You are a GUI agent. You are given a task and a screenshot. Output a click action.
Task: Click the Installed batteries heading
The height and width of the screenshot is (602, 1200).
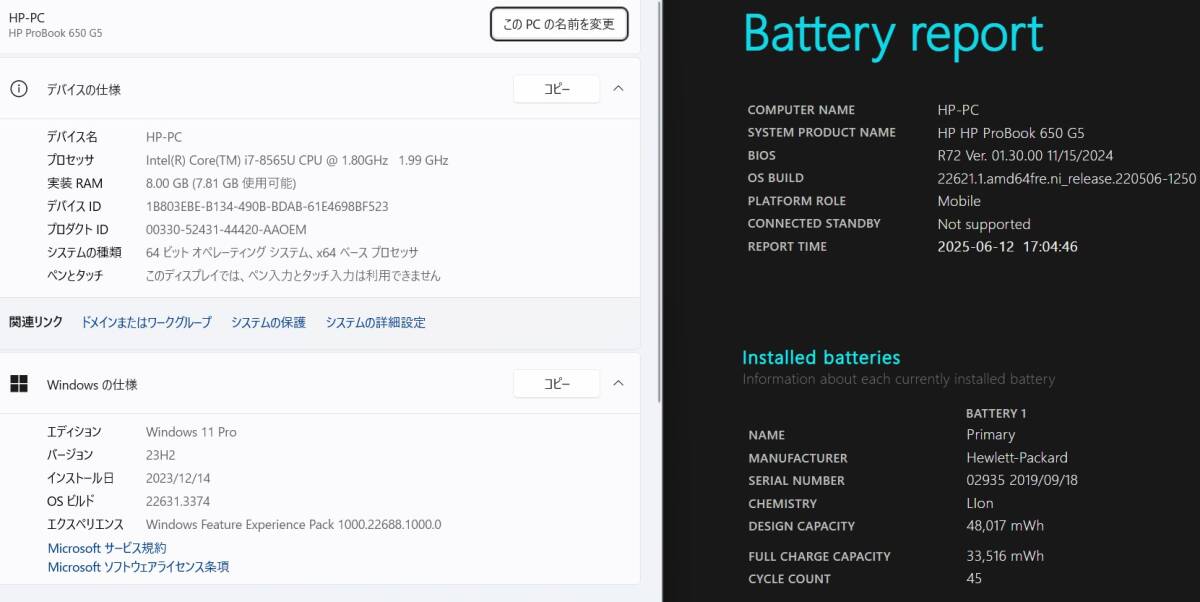[x=821, y=357]
